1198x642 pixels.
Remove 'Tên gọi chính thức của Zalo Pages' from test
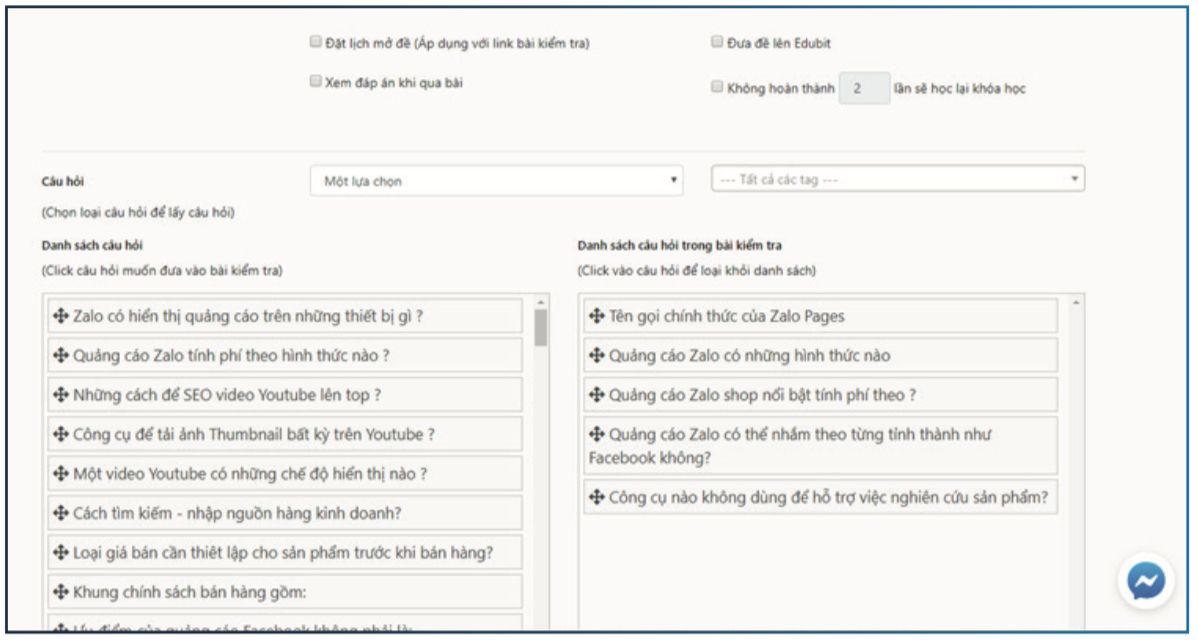click(x=821, y=316)
